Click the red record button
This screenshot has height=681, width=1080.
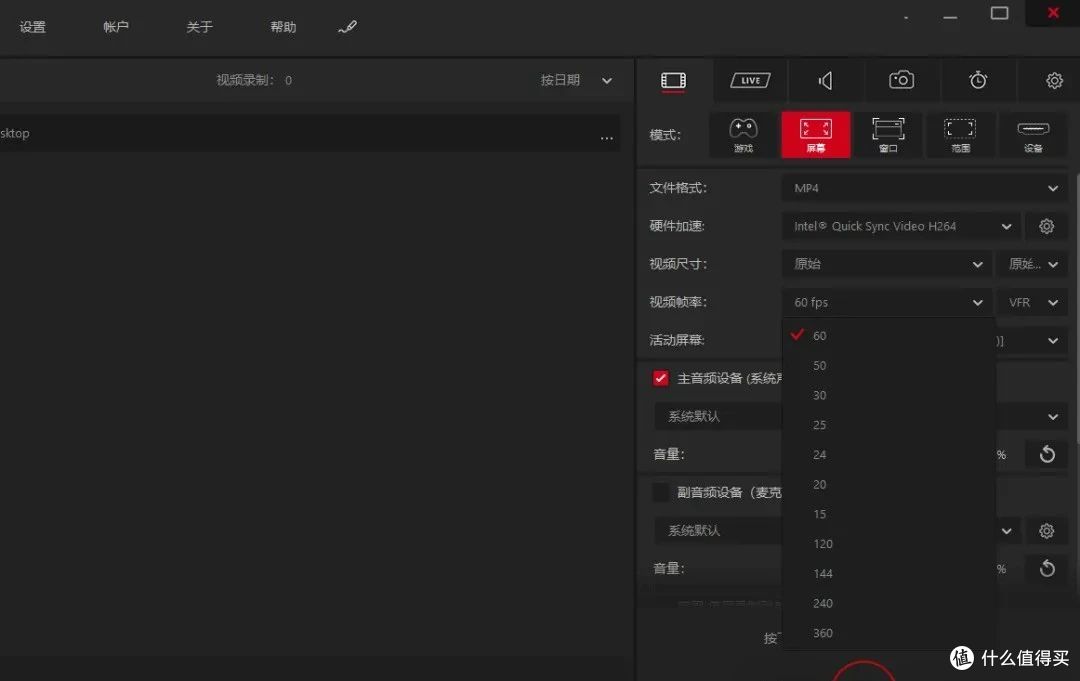click(x=863, y=671)
